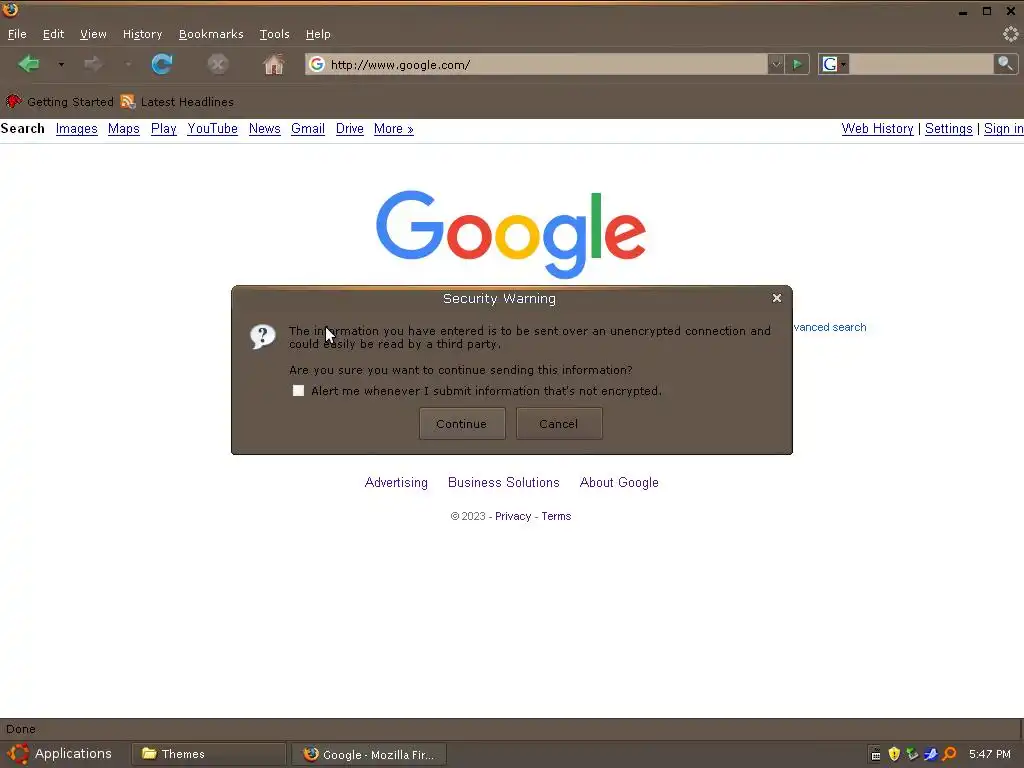Open the File menu
This screenshot has height=768, width=1024.
[x=17, y=34]
